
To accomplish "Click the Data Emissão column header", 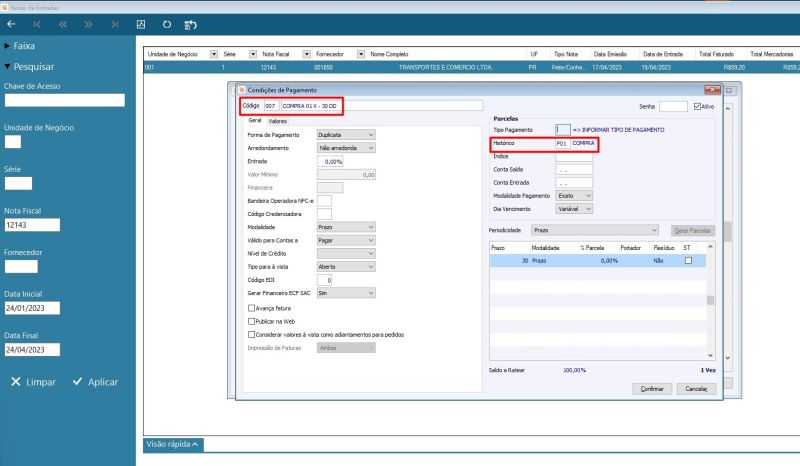I will click(x=610, y=54).
